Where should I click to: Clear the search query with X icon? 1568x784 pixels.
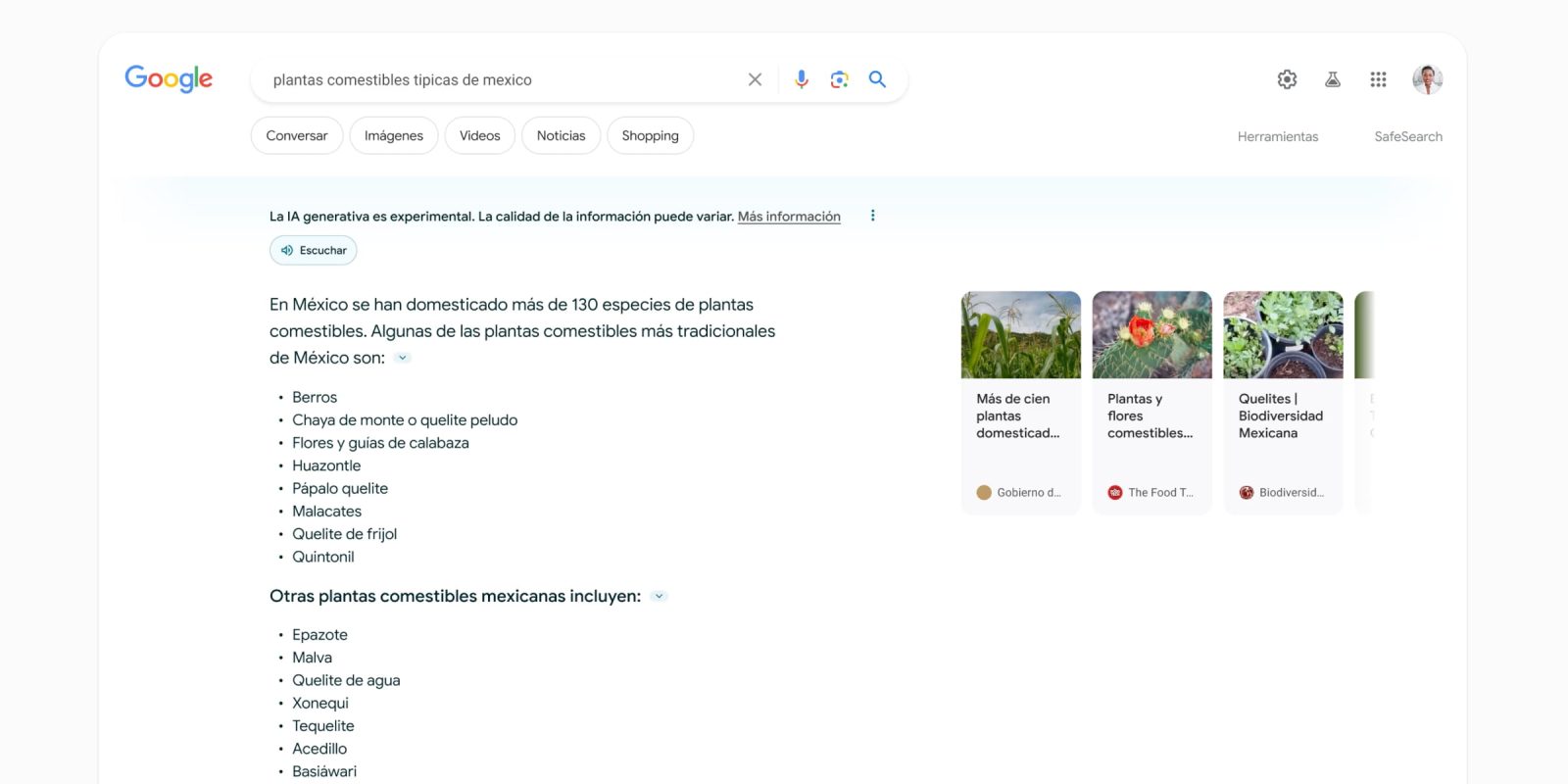(x=755, y=79)
